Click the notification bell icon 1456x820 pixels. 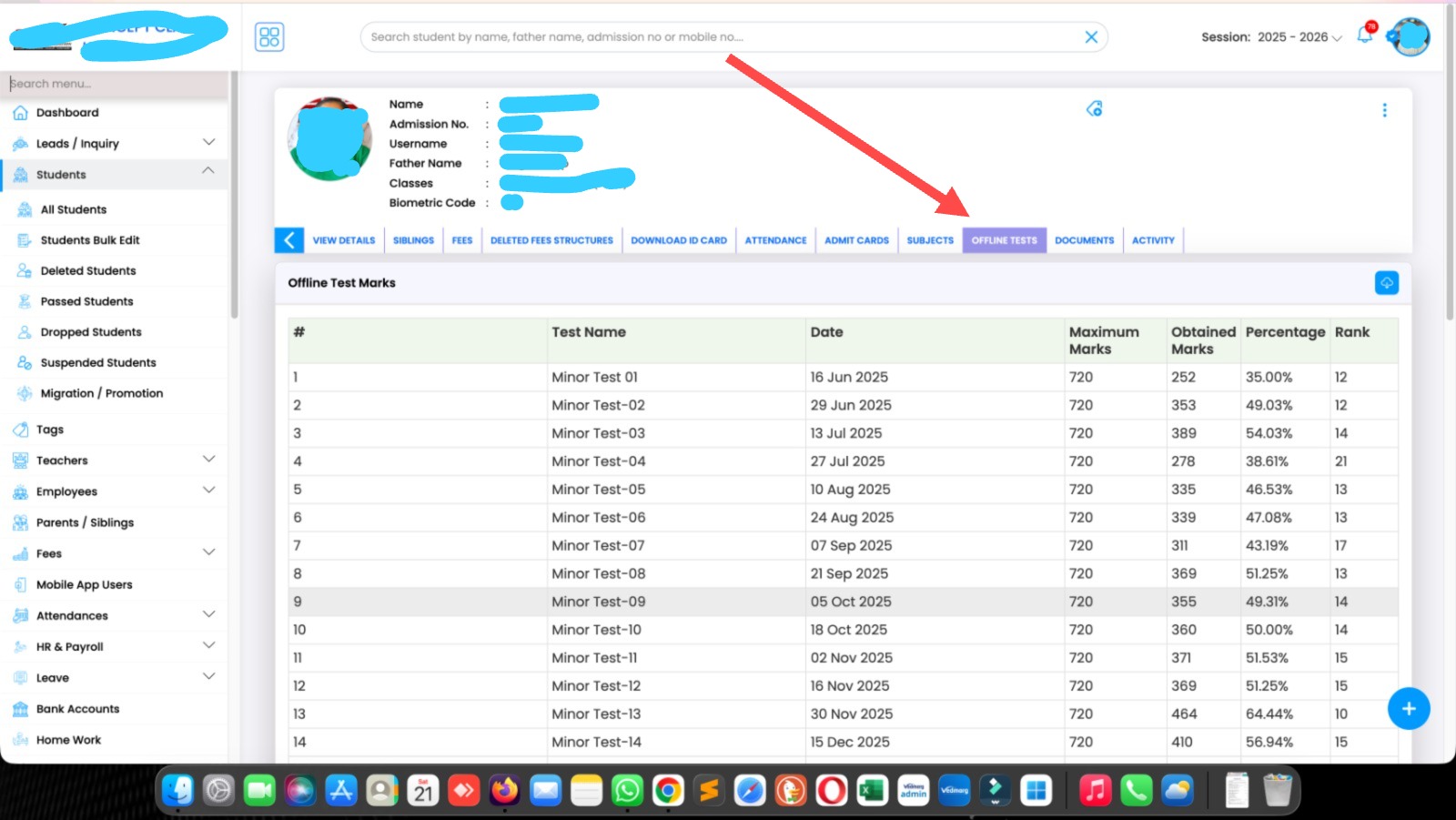click(1364, 35)
